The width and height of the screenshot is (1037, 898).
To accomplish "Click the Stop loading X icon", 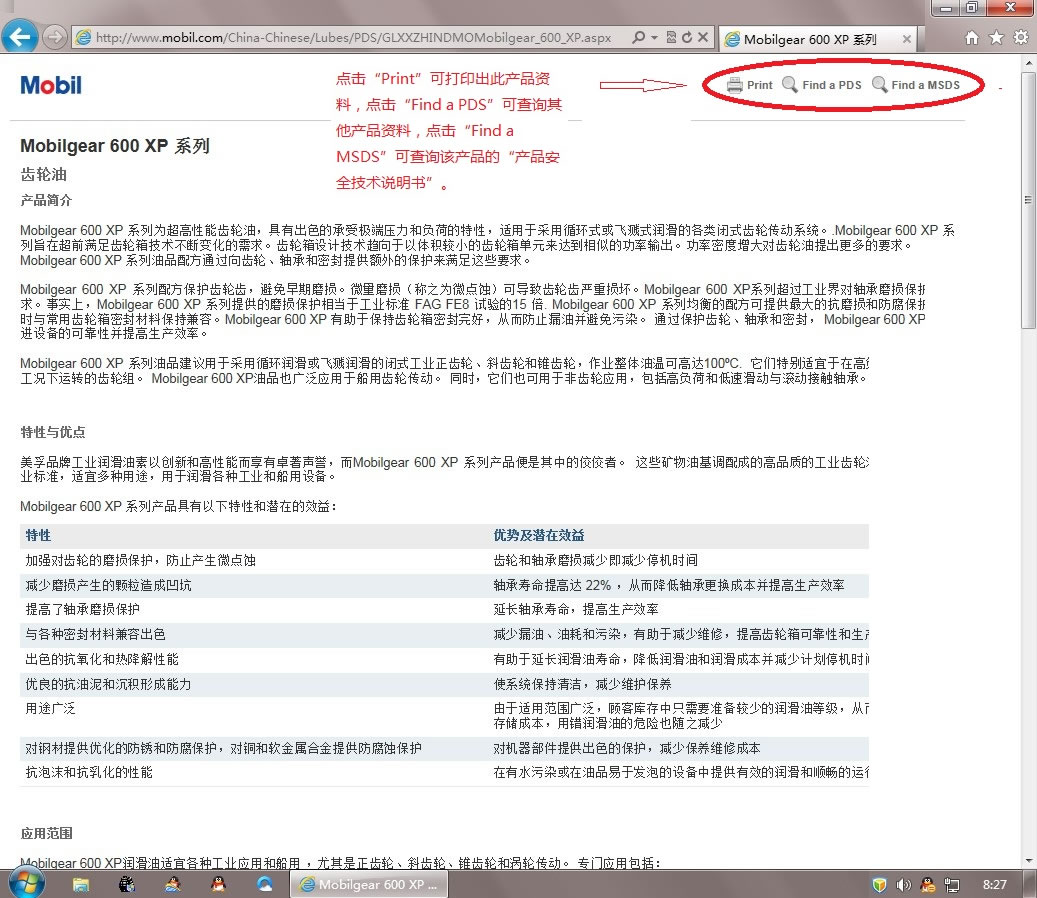I will [x=703, y=38].
